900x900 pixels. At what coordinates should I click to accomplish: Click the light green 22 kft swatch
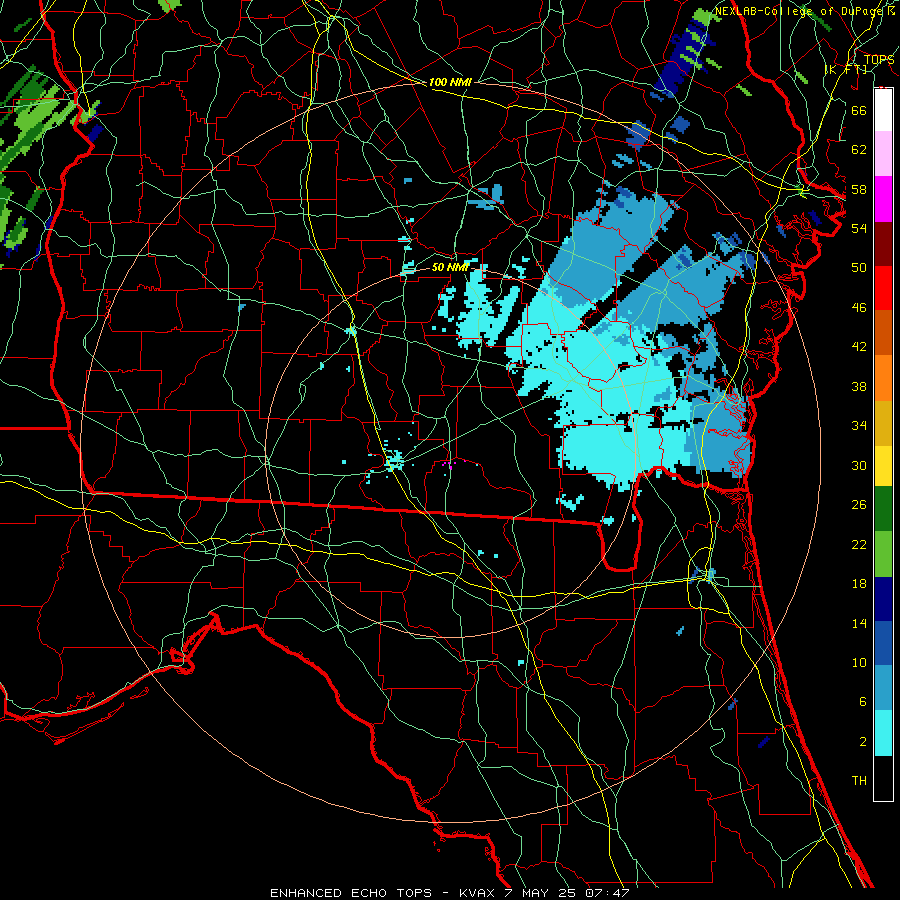883,554
